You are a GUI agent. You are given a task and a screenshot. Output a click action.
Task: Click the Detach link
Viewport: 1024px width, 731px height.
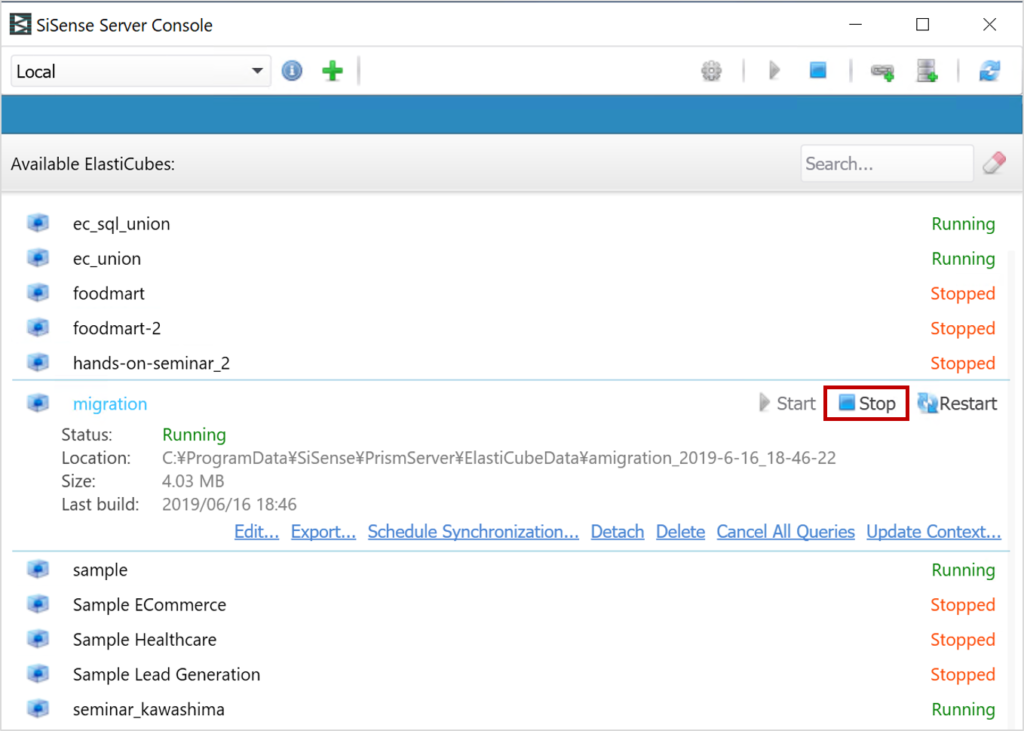point(617,532)
